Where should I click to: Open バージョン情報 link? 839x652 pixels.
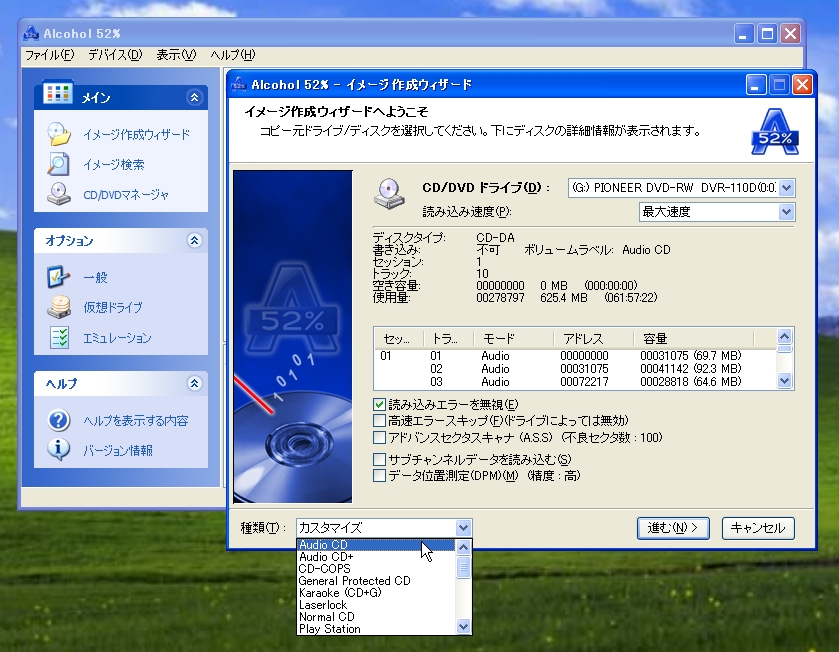click(x=118, y=450)
